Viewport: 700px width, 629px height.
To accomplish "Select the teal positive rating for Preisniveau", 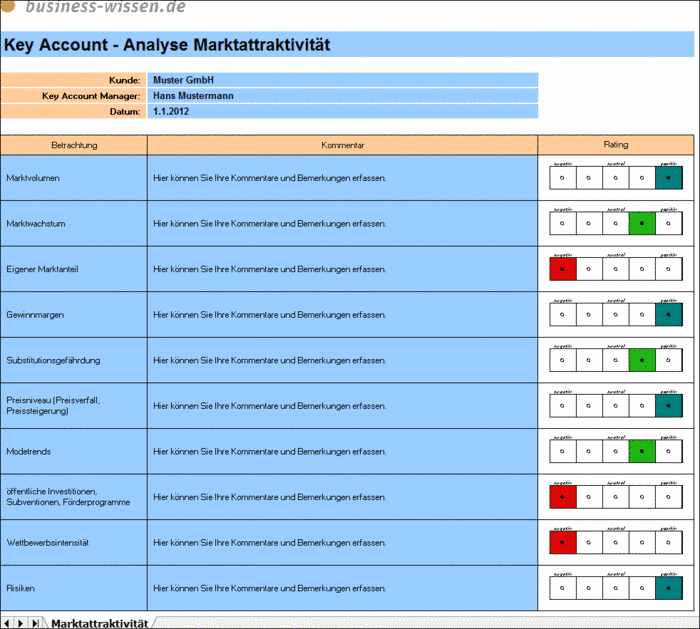I will click(668, 405).
